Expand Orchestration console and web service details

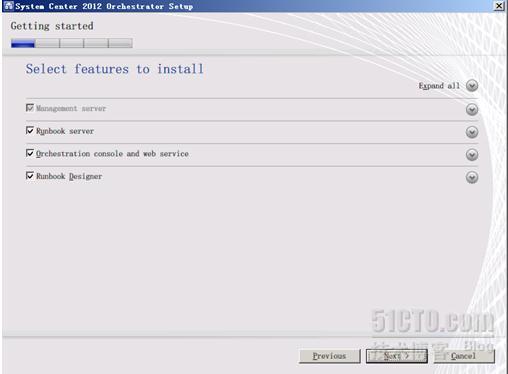point(472,155)
